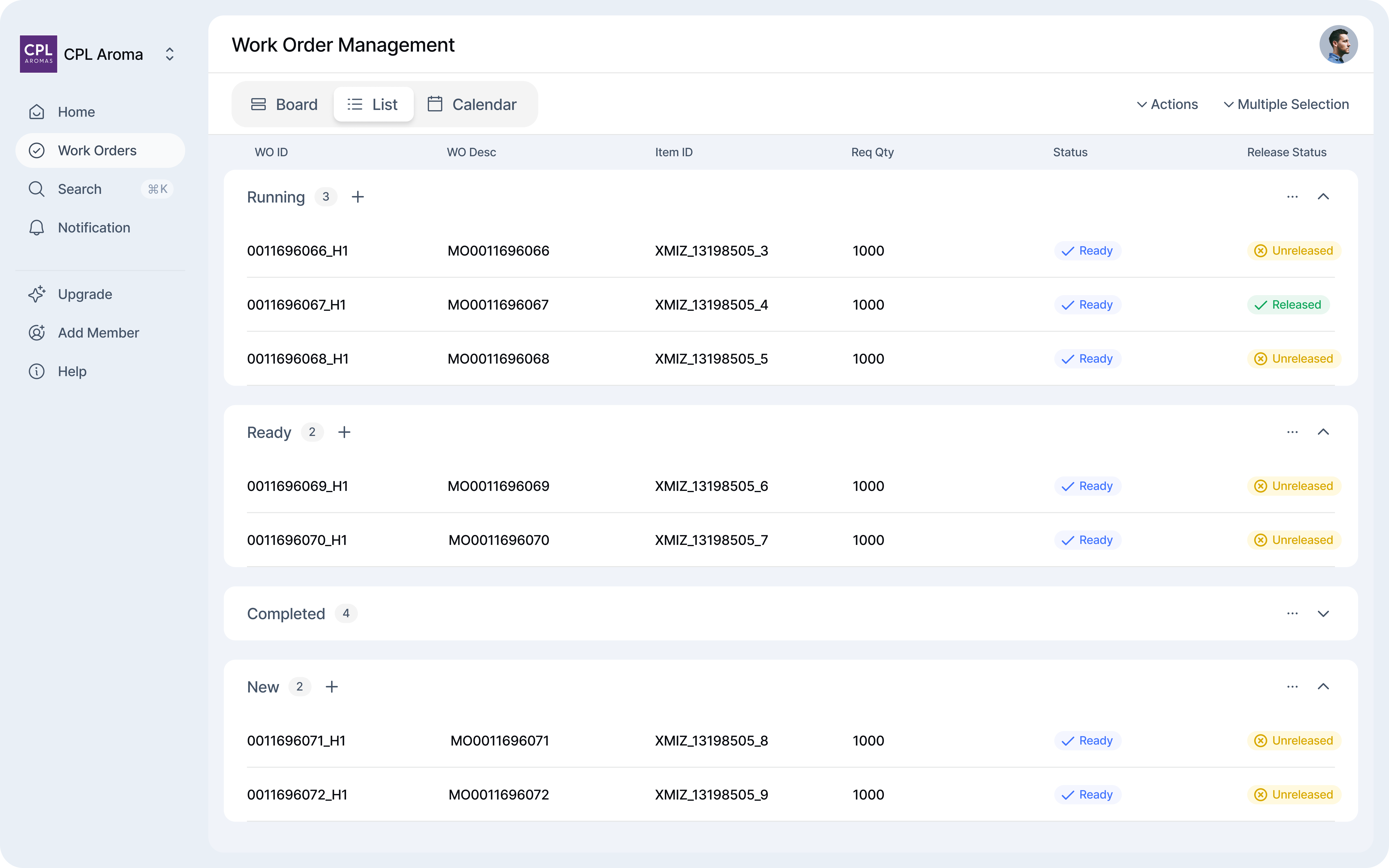Click item ID XMIZ_13198505_4
This screenshot has width=1389, height=868.
coord(712,305)
